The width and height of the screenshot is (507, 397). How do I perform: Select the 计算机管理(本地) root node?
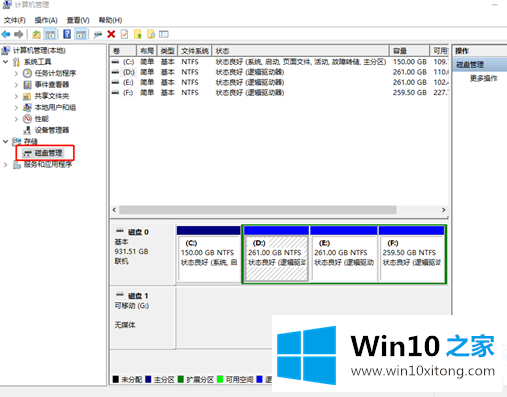39,50
